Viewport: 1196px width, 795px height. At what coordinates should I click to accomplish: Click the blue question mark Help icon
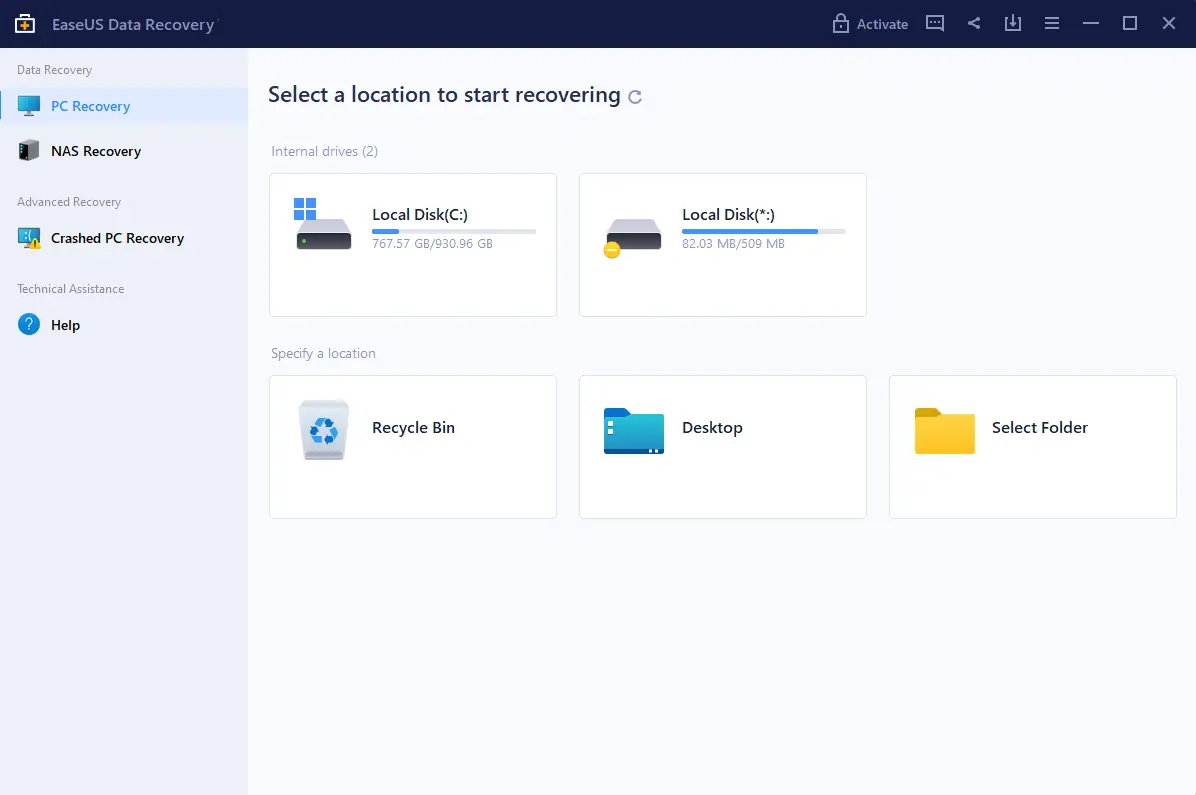coord(29,324)
